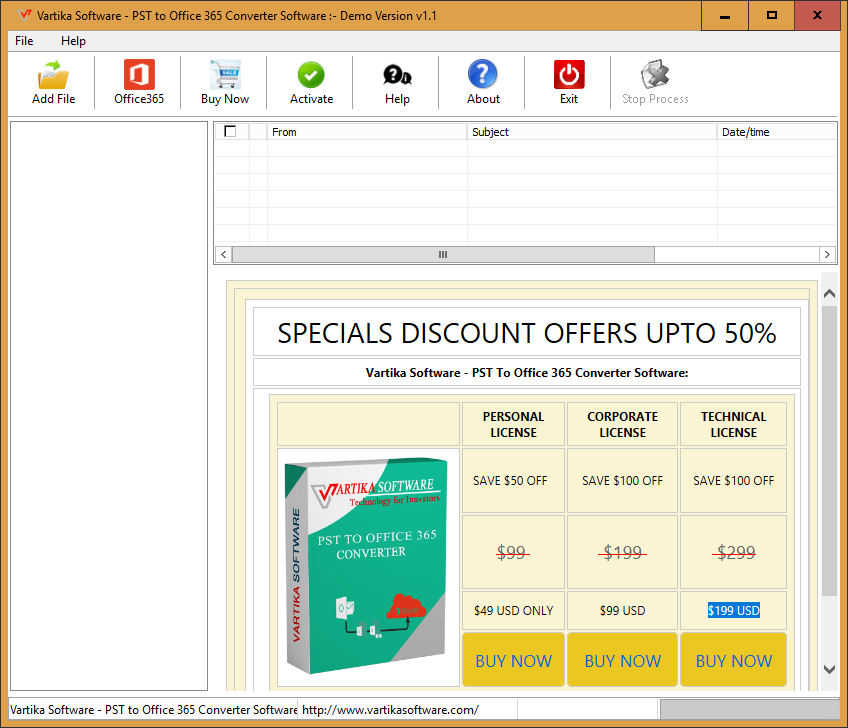The width and height of the screenshot is (848, 728).
Task: Click BUY NOW under Technical License
Action: coord(733,660)
